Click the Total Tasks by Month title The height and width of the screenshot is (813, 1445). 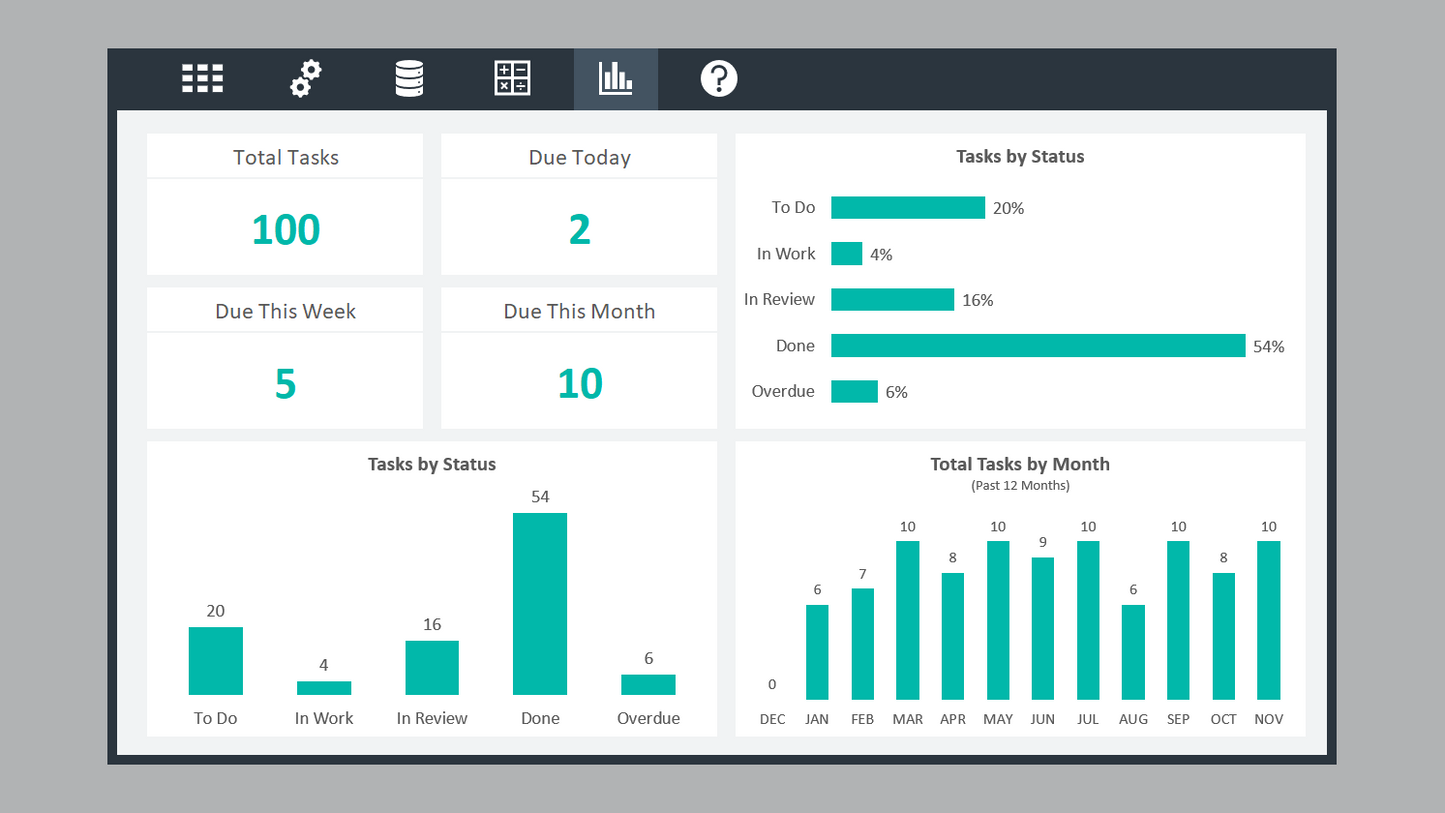click(1019, 464)
